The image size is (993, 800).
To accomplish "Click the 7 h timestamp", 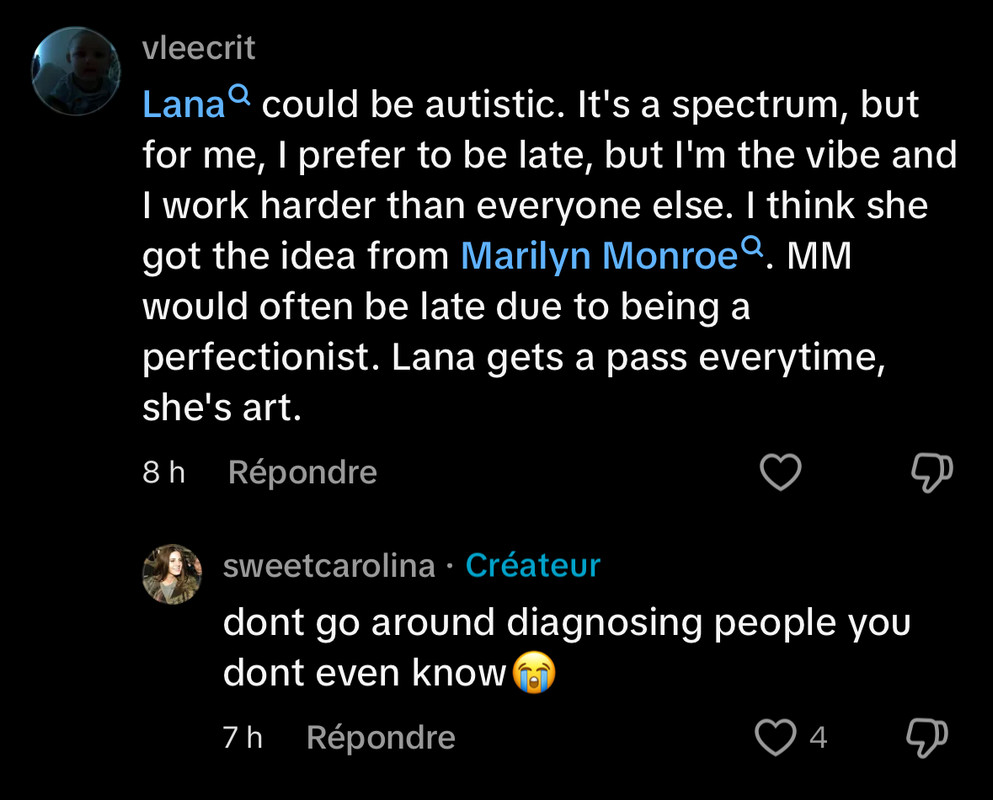I will click(x=243, y=738).
